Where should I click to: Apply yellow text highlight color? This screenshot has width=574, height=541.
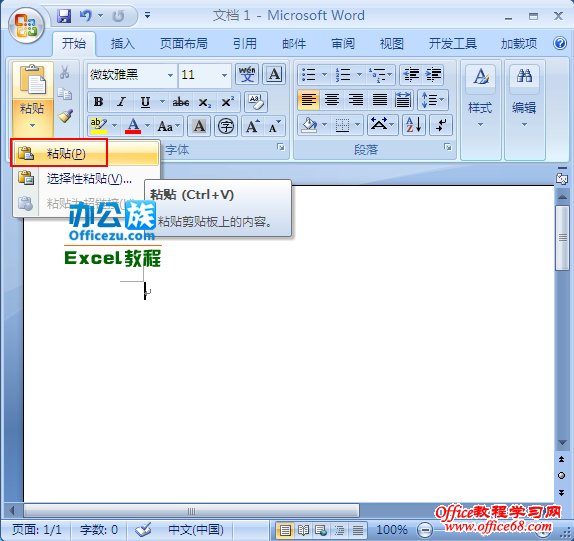point(98,126)
